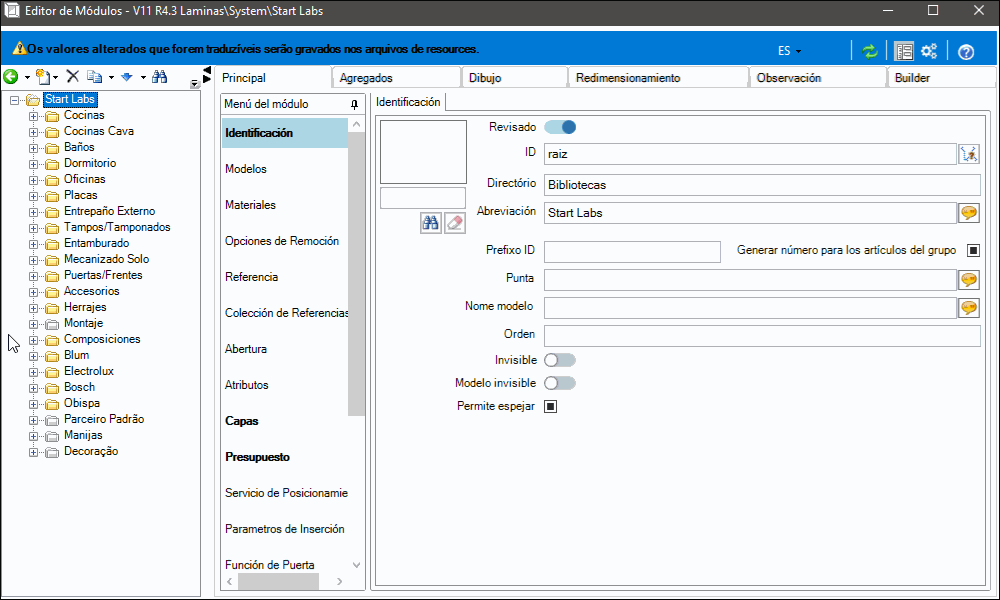Viewport: 1000px width, 600px height.
Task: Click the help question mark icon
Action: point(966,52)
